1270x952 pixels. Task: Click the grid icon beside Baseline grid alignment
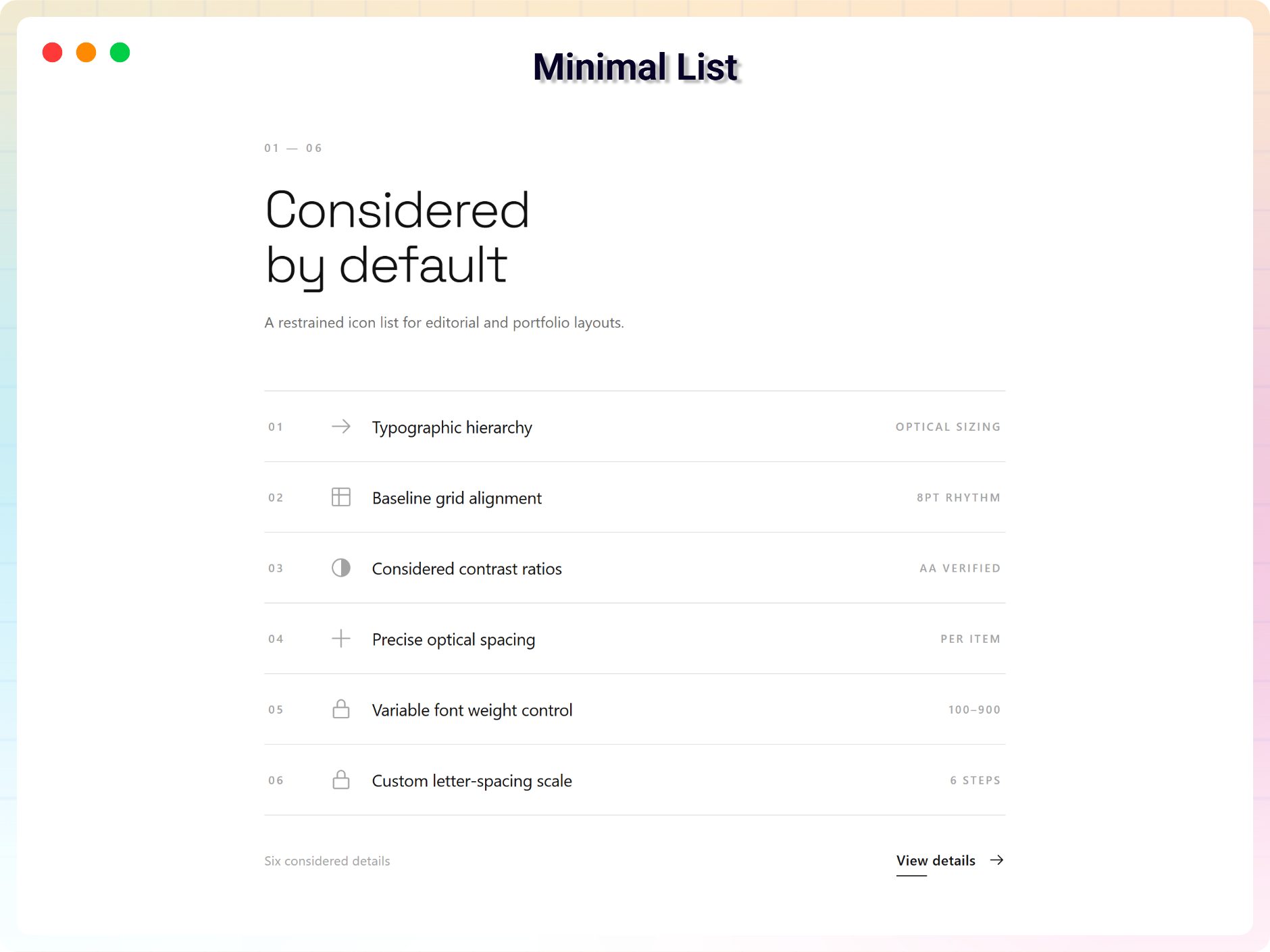click(x=341, y=498)
